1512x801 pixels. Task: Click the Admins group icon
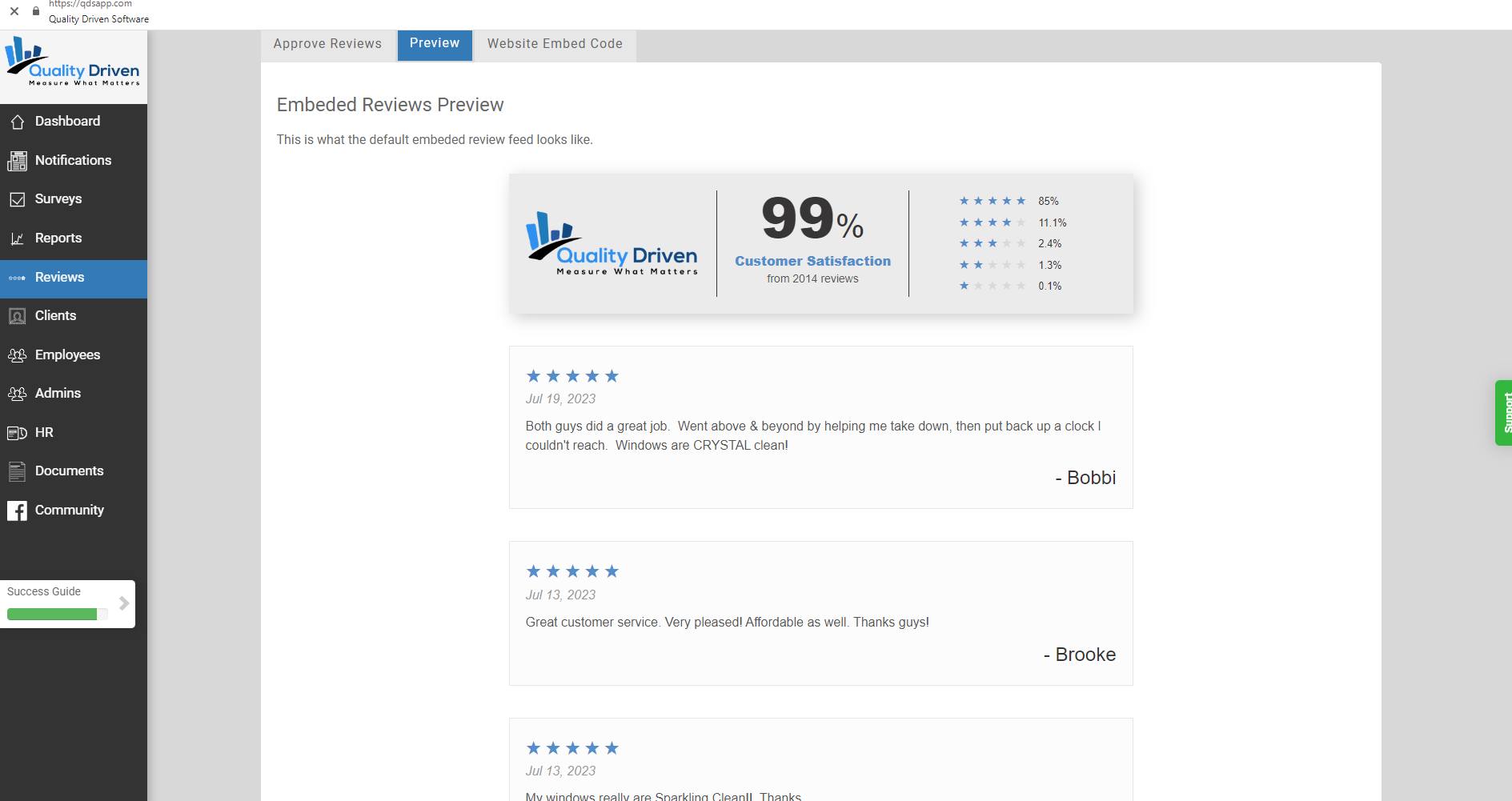pyautogui.click(x=17, y=394)
